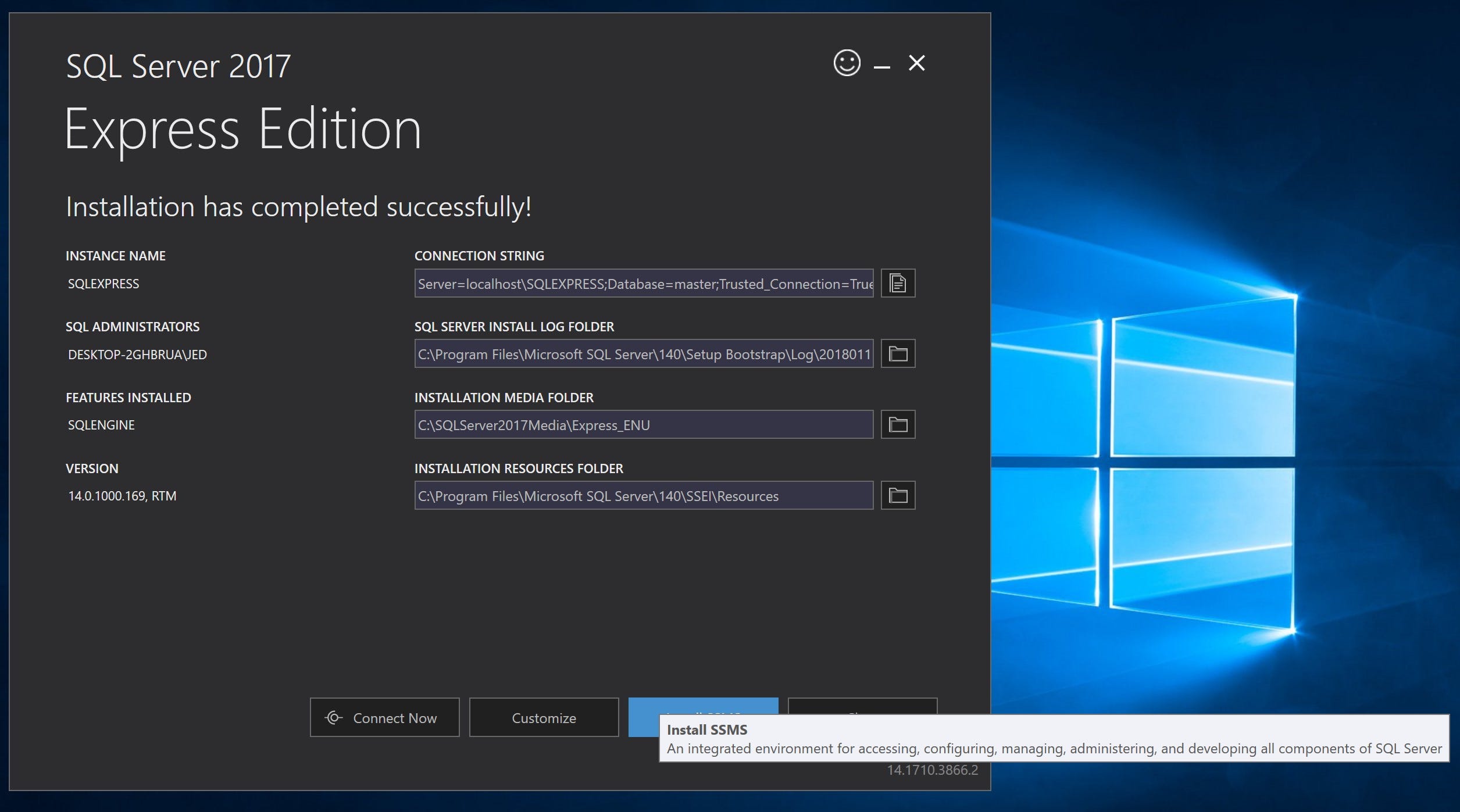Click the 14.0.1000.169, RTM version text
This screenshot has width=1460, height=812.
point(122,496)
